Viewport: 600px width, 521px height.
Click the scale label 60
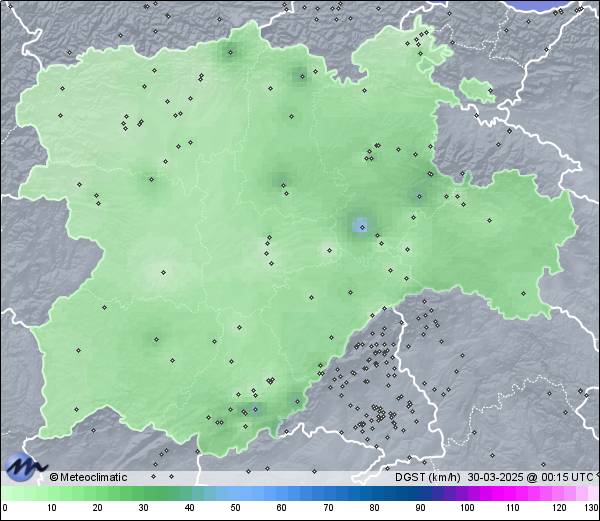pyautogui.click(x=282, y=508)
